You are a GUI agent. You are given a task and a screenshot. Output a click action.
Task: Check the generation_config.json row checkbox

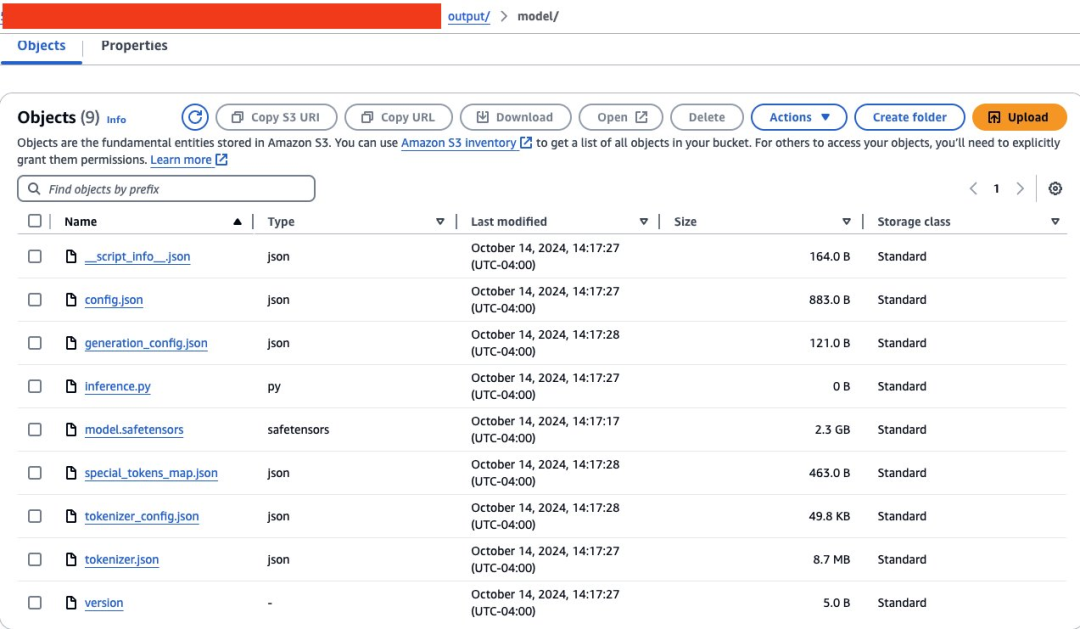tap(34, 342)
